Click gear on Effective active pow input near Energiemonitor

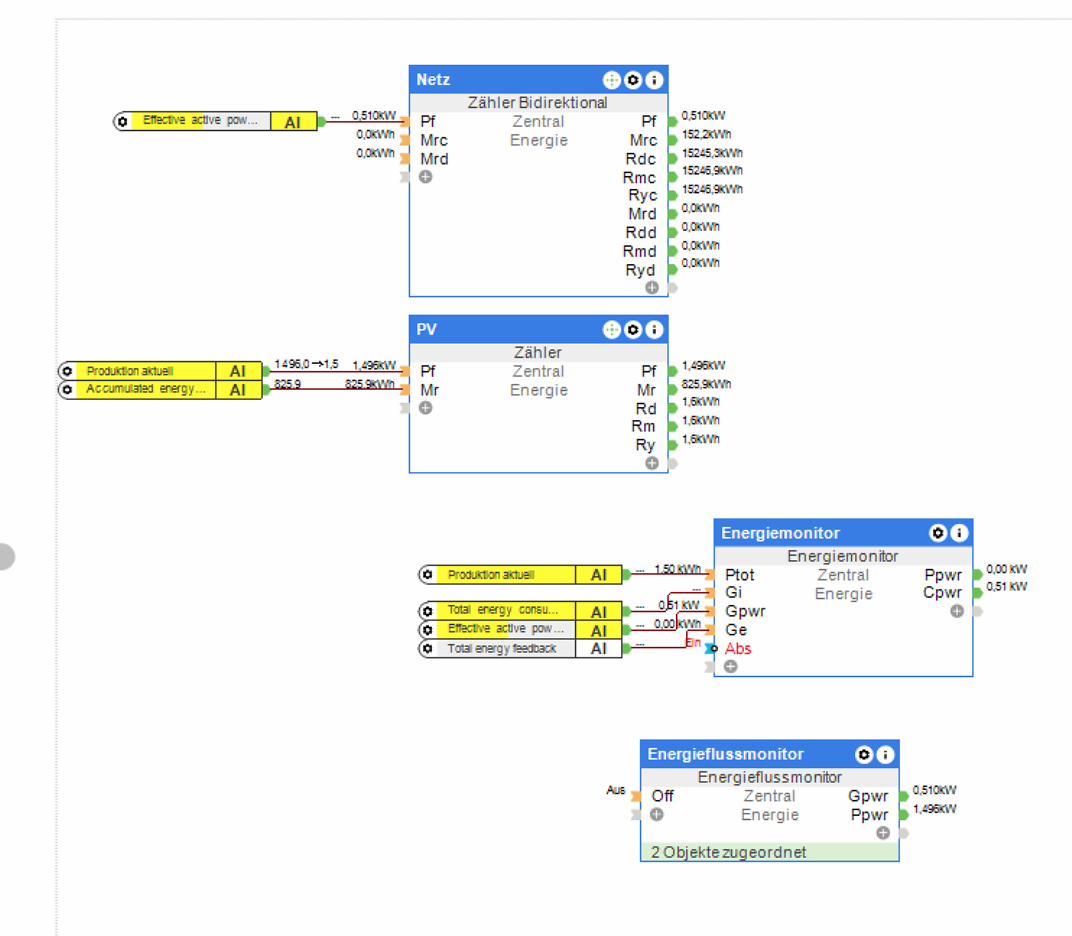point(428,630)
